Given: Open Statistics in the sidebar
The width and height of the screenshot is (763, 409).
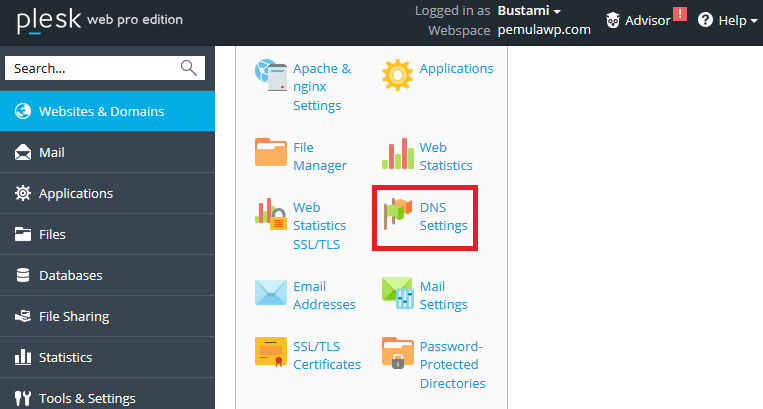Looking at the screenshot, I should click(x=107, y=357).
